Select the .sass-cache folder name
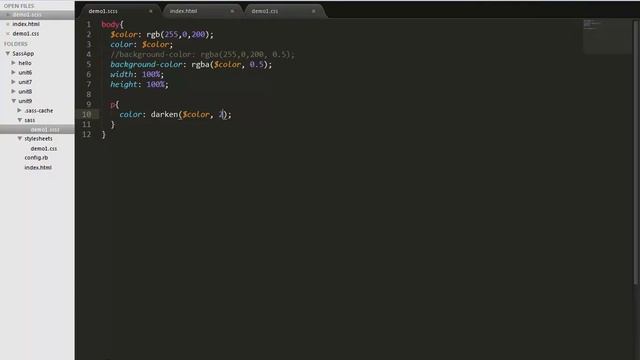This screenshot has height=360, width=640. point(39,110)
